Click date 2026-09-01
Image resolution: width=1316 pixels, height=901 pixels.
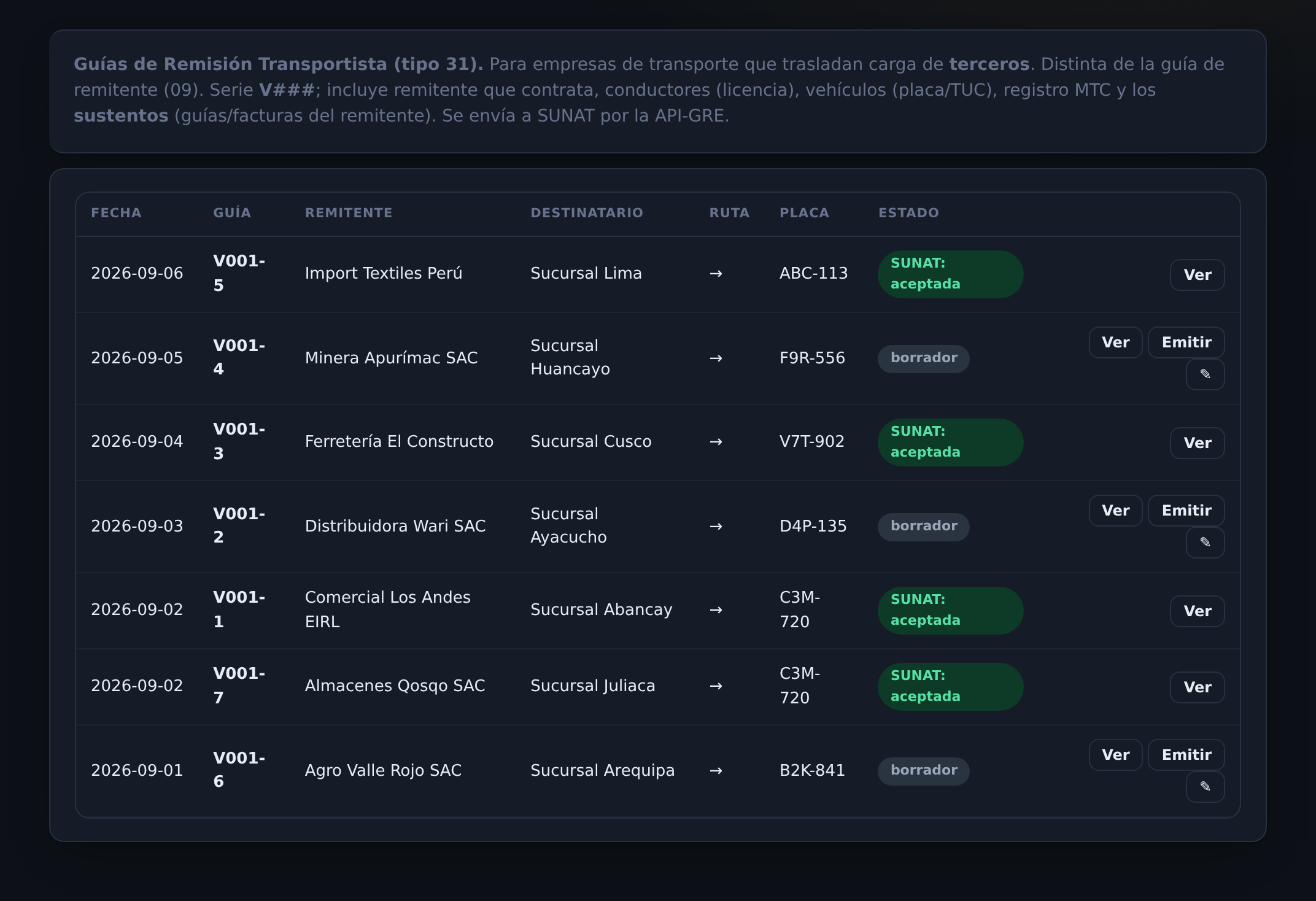tap(137, 771)
